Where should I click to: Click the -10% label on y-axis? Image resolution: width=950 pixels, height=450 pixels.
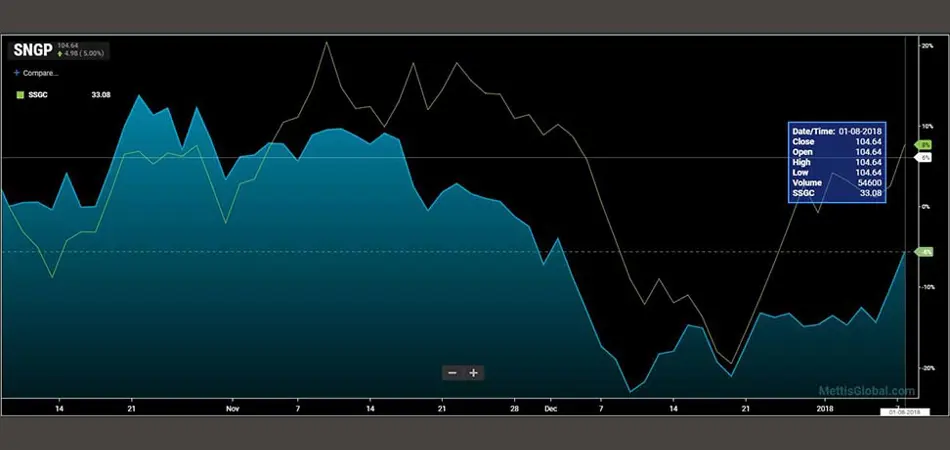coord(928,287)
